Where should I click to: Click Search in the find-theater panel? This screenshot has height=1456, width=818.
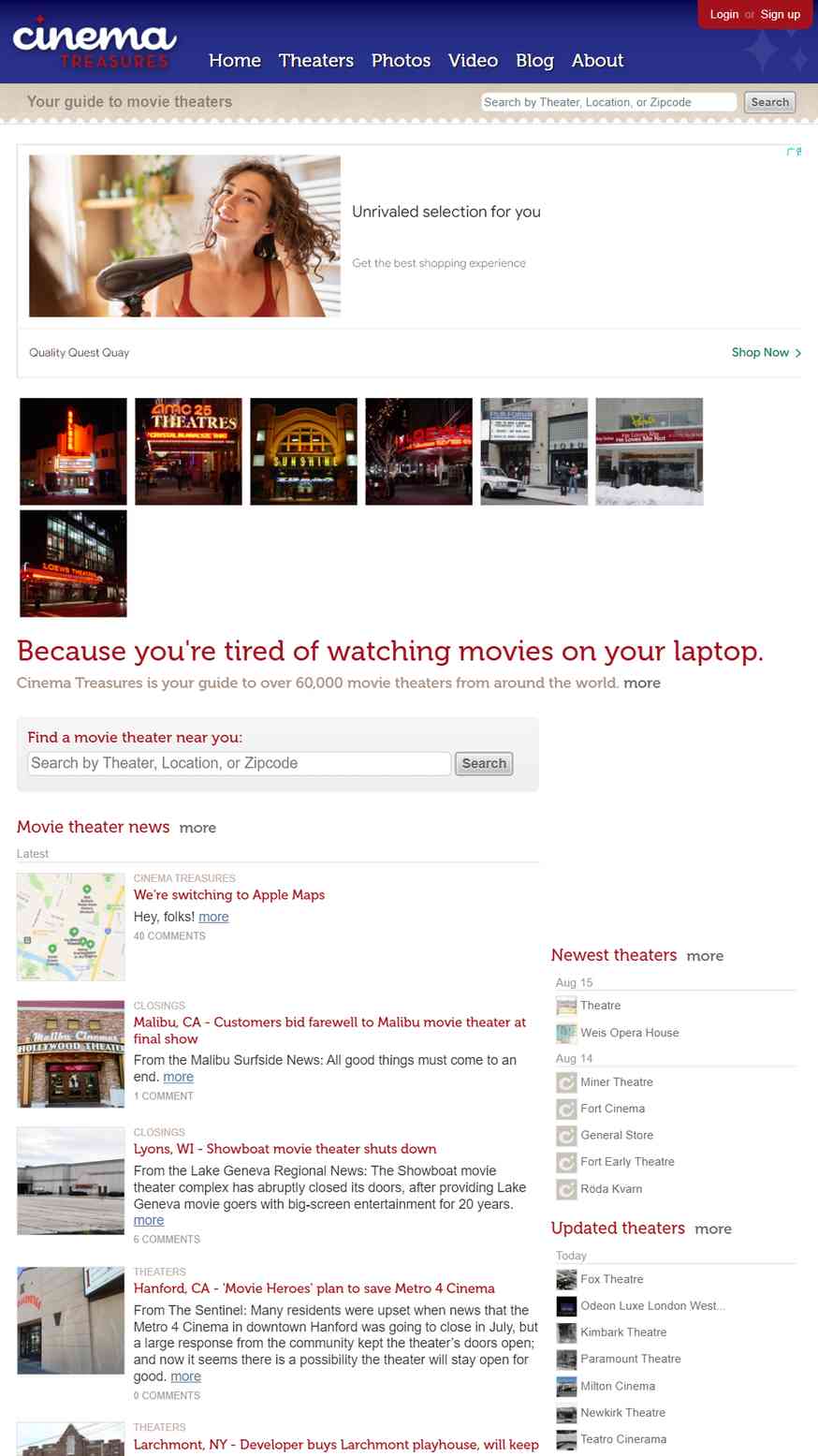coord(484,763)
